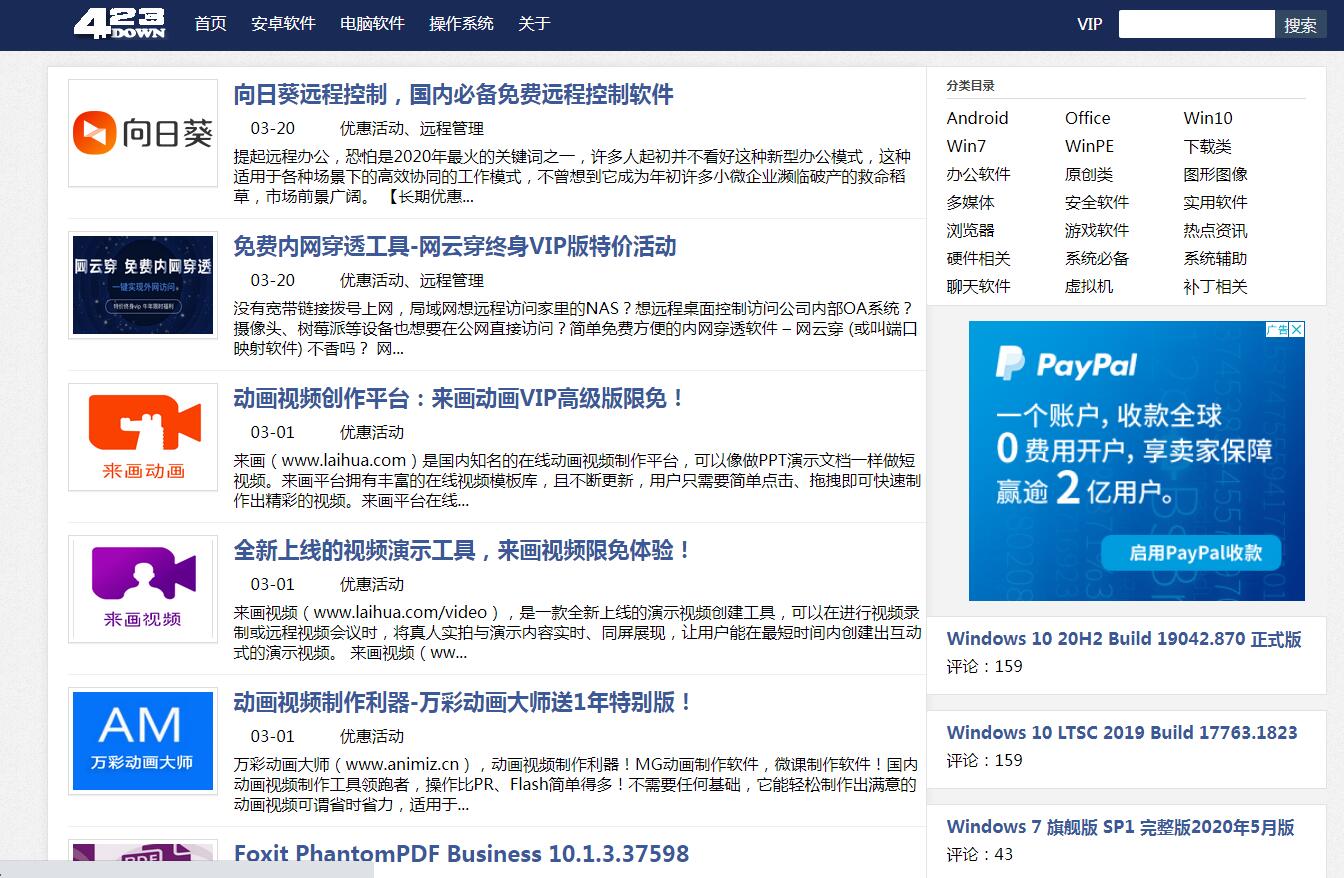Open the 来画动画 camera logo thumbnail
The width and height of the screenshot is (1344, 878).
pos(143,437)
